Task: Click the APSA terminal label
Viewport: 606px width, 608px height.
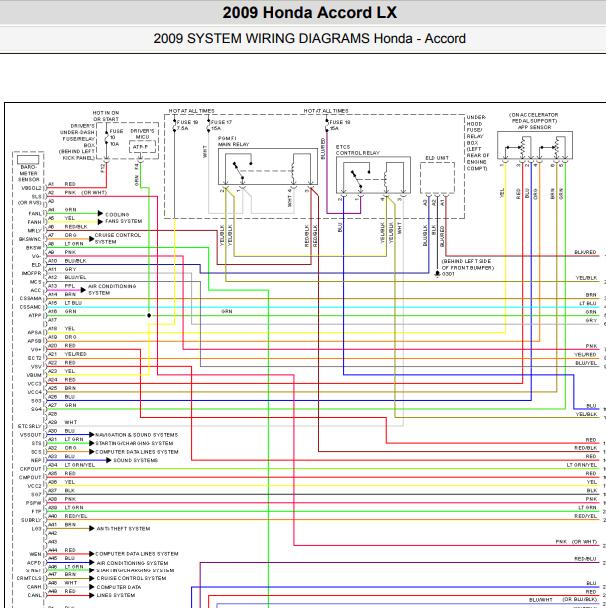Action: coord(35,333)
